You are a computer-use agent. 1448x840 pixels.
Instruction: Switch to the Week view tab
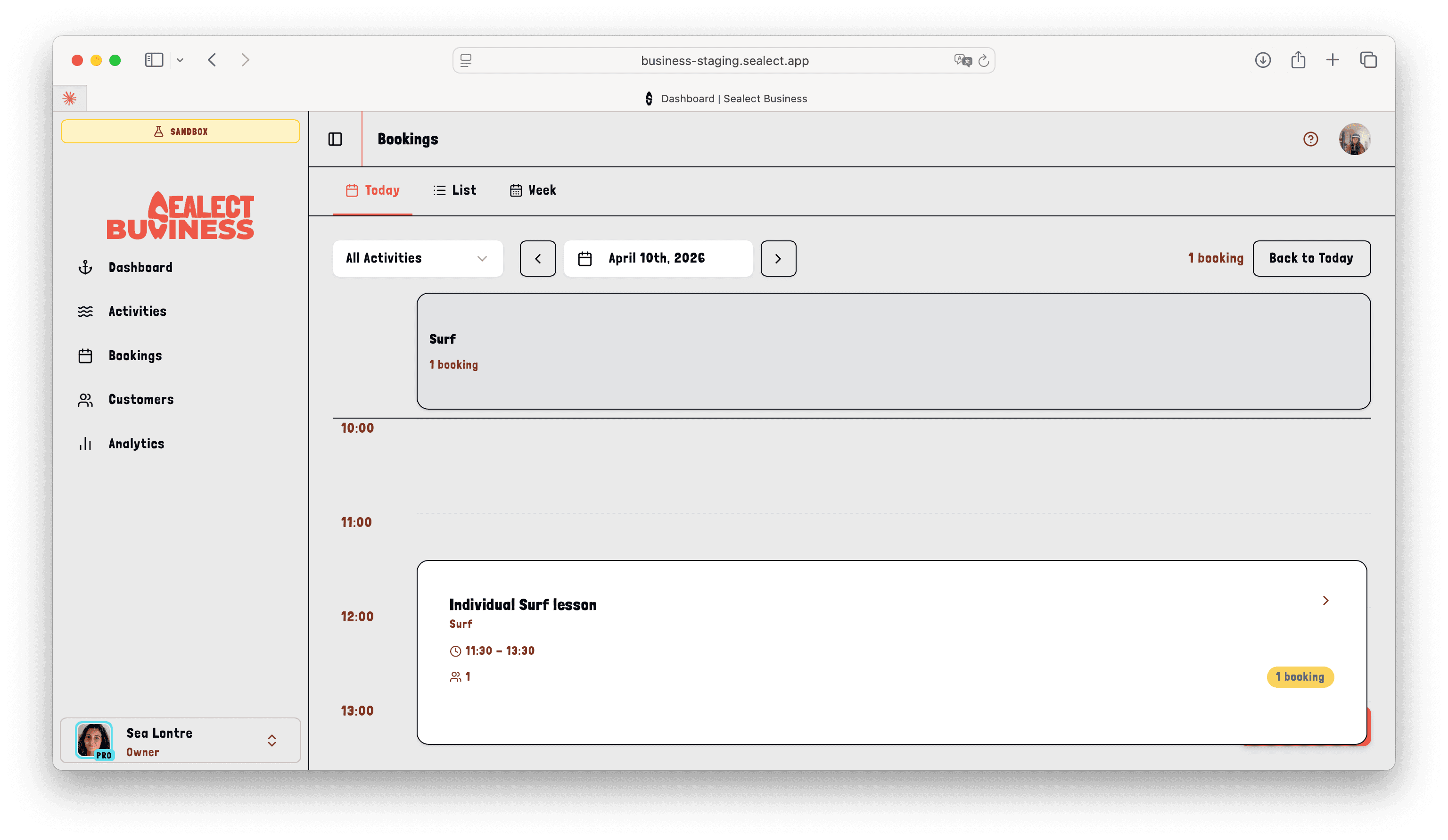coord(533,190)
